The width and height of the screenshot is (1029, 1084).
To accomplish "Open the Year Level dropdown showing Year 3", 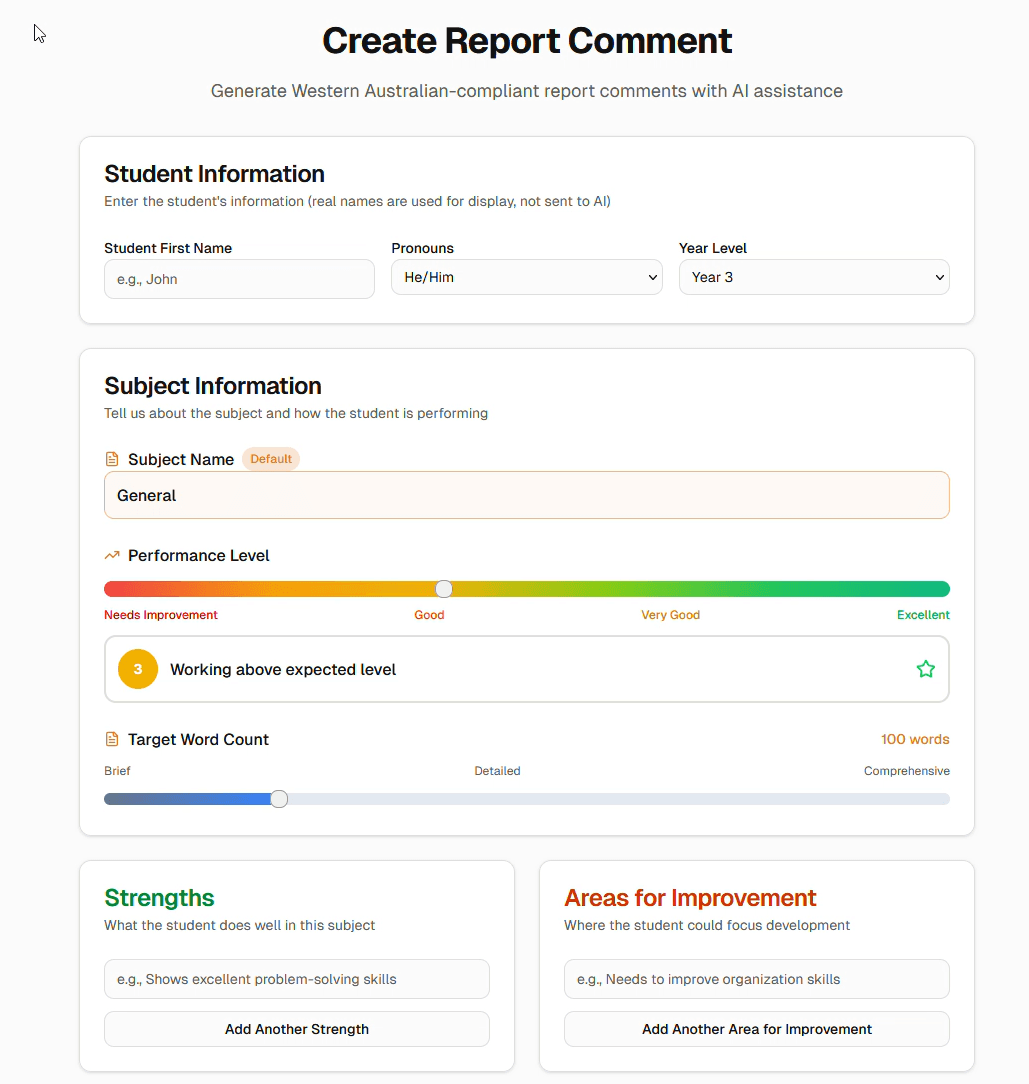I will point(813,277).
